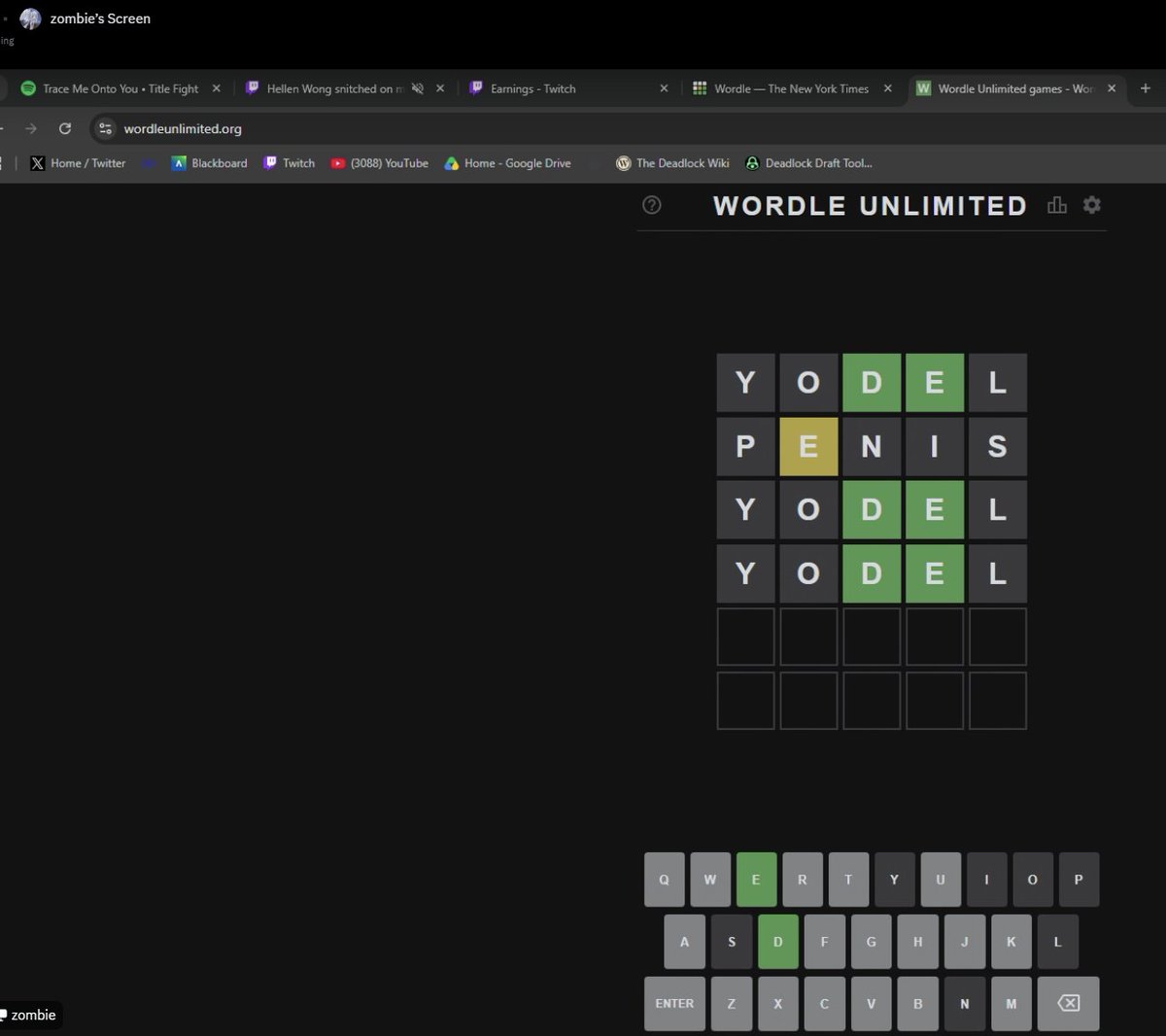
Task: Tap the green D key on the keyboard
Action: pos(777,942)
